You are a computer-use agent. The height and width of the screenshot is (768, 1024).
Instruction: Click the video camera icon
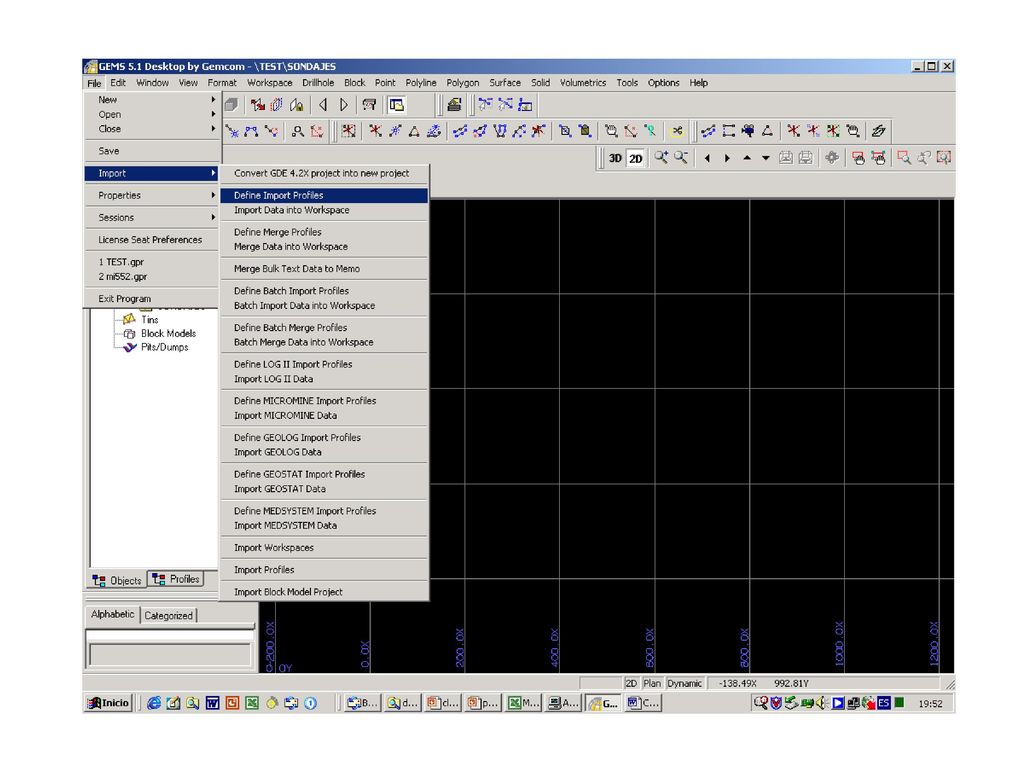(x=748, y=131)
